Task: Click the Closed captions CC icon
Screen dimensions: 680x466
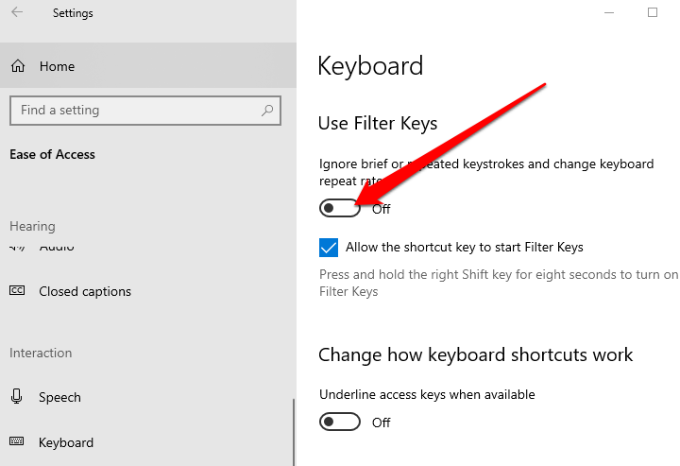Action: pos(17,292)
